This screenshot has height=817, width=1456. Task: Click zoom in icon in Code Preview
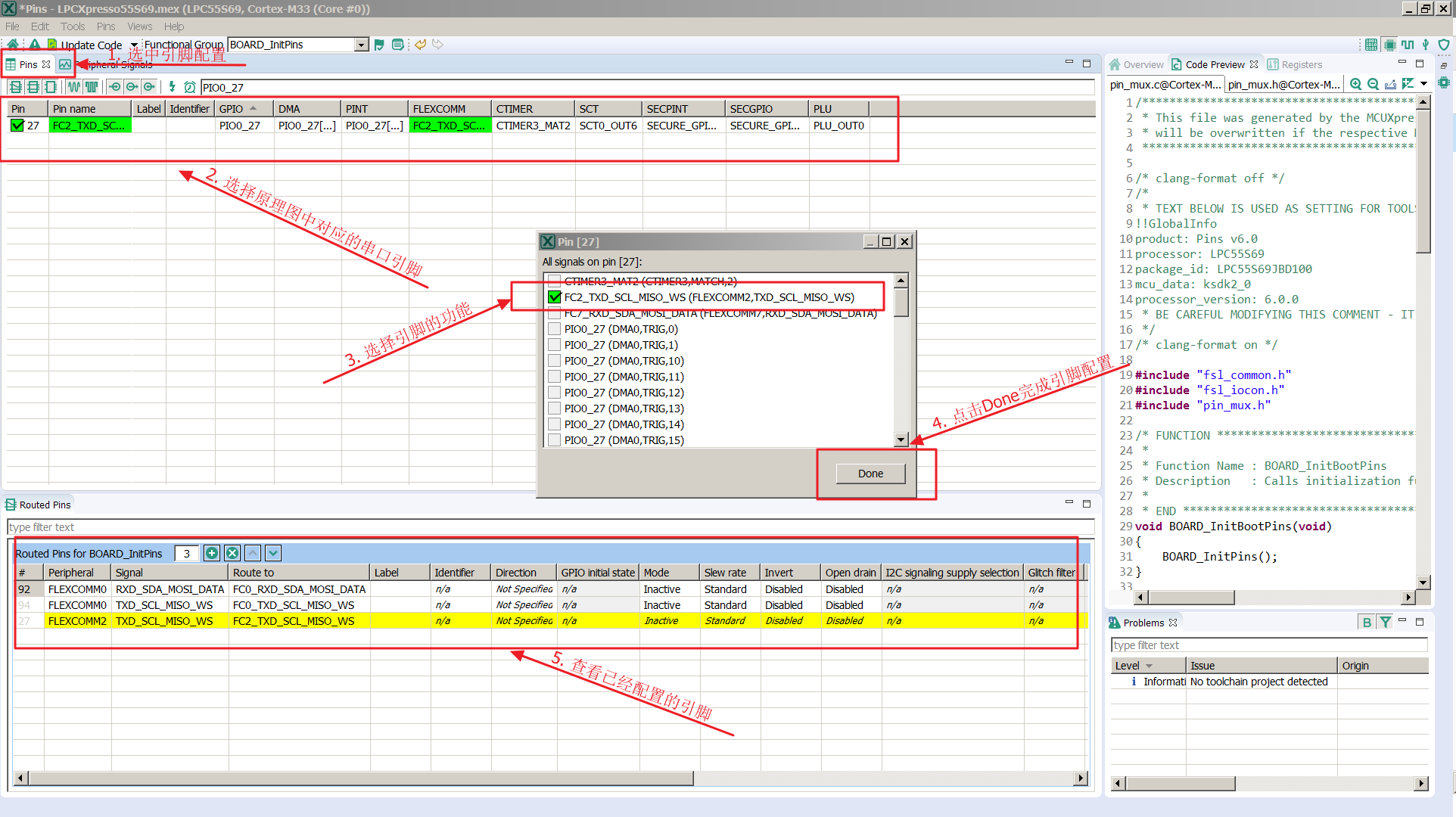click(1356, 84)
